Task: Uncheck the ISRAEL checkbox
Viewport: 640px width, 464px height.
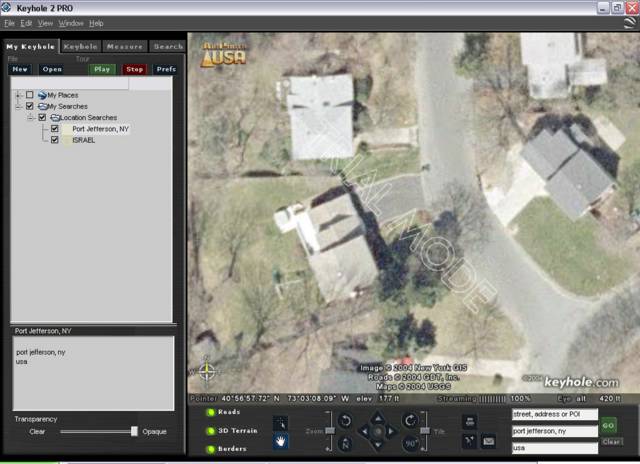Action: (55, 140)
